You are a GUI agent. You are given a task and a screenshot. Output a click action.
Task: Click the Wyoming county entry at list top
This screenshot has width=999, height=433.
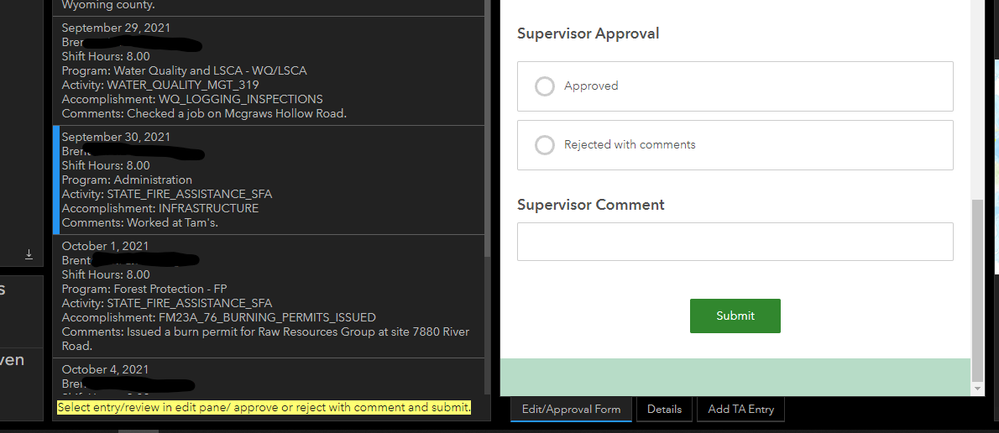click(x=110, y=5)
